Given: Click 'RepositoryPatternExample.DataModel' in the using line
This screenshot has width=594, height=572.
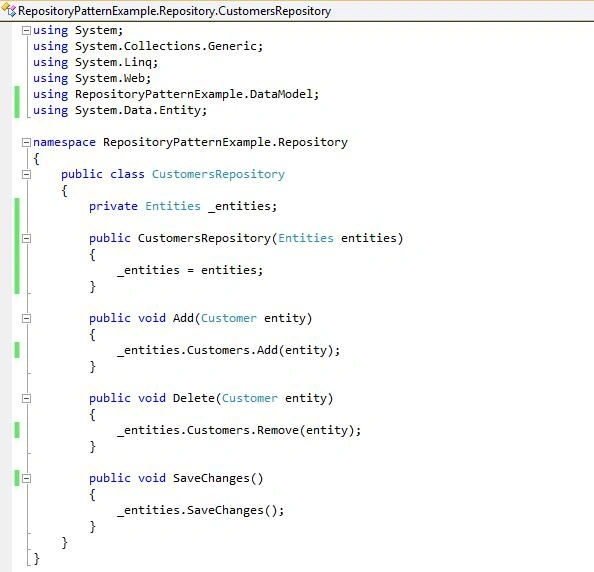Looking at the screenshot, I should click(x=194, y=94).
